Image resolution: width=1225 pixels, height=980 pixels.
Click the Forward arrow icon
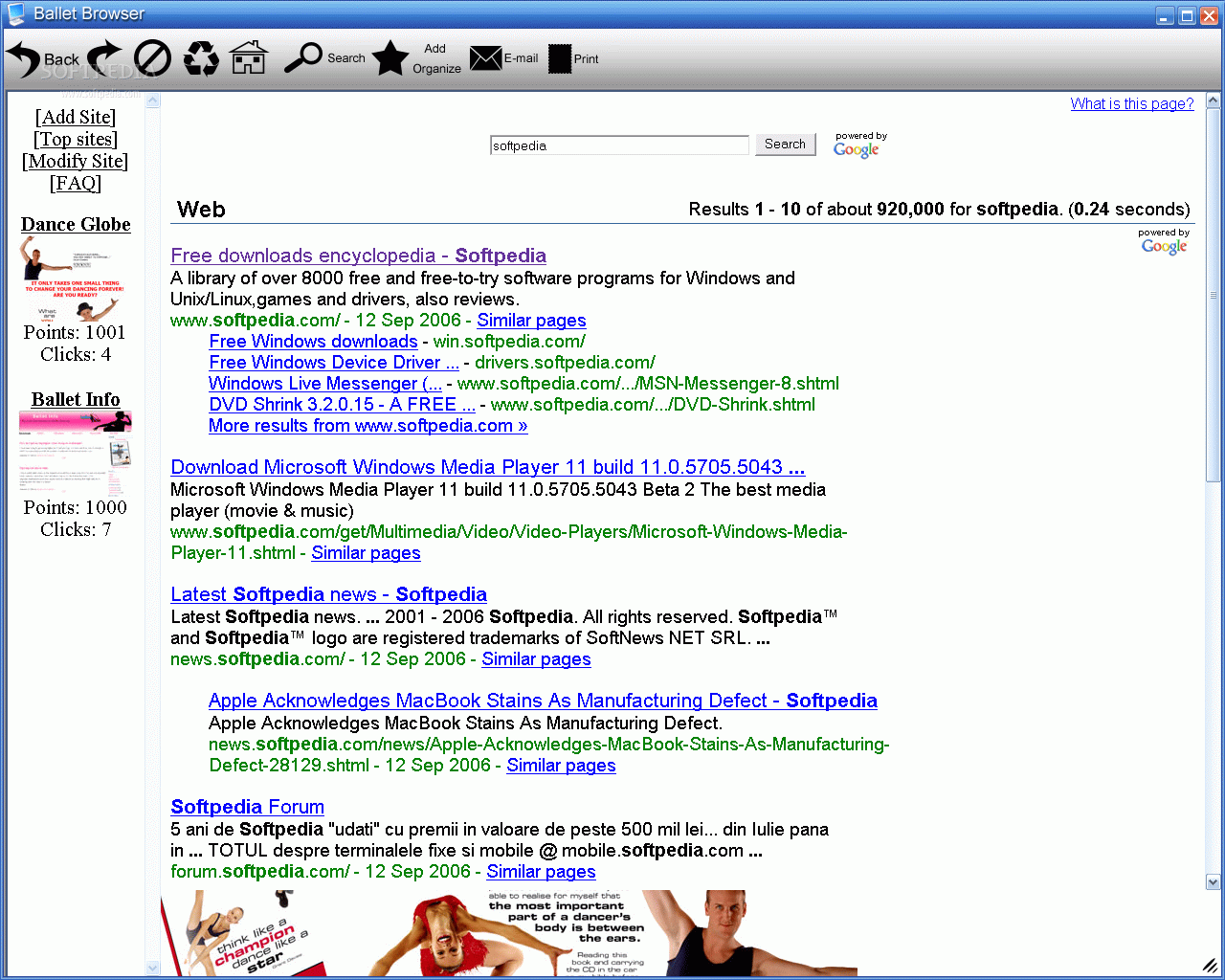[104, 58]
